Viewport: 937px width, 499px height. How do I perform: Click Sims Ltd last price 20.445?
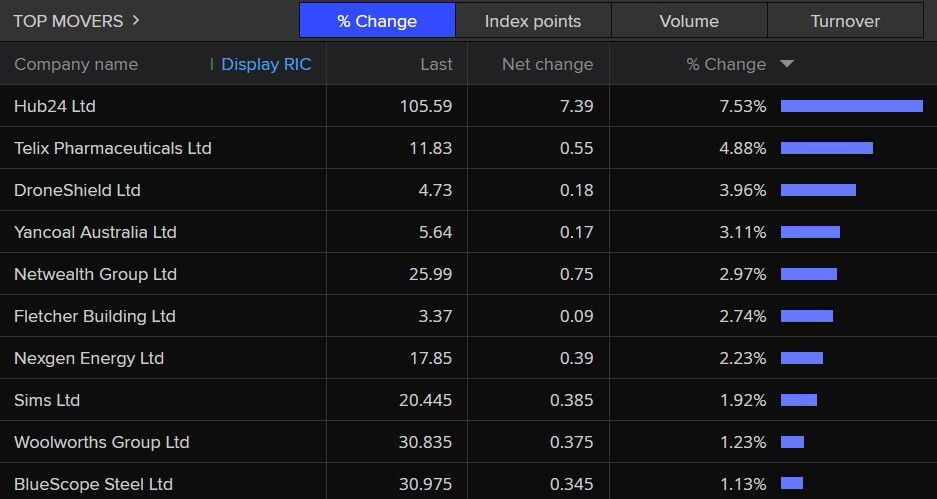tap(426, 400)
